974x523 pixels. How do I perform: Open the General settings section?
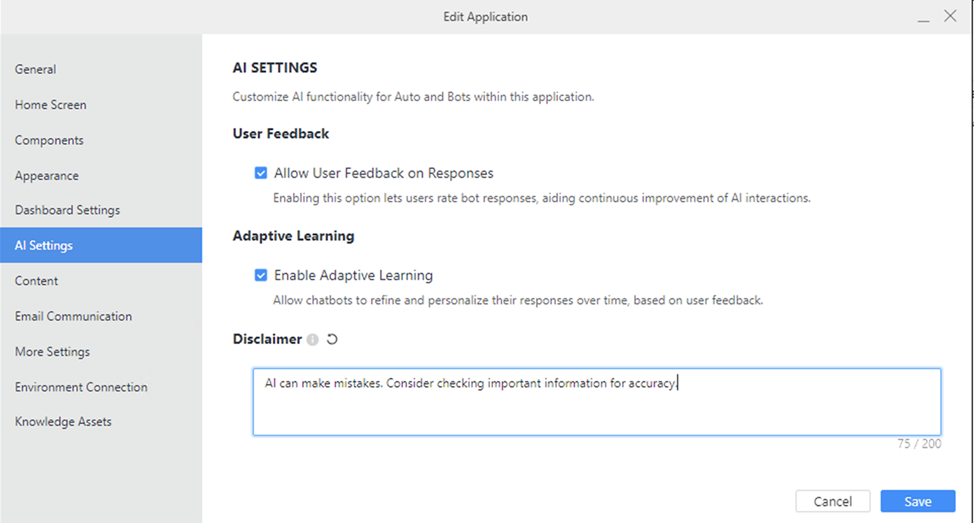point(36,69)
